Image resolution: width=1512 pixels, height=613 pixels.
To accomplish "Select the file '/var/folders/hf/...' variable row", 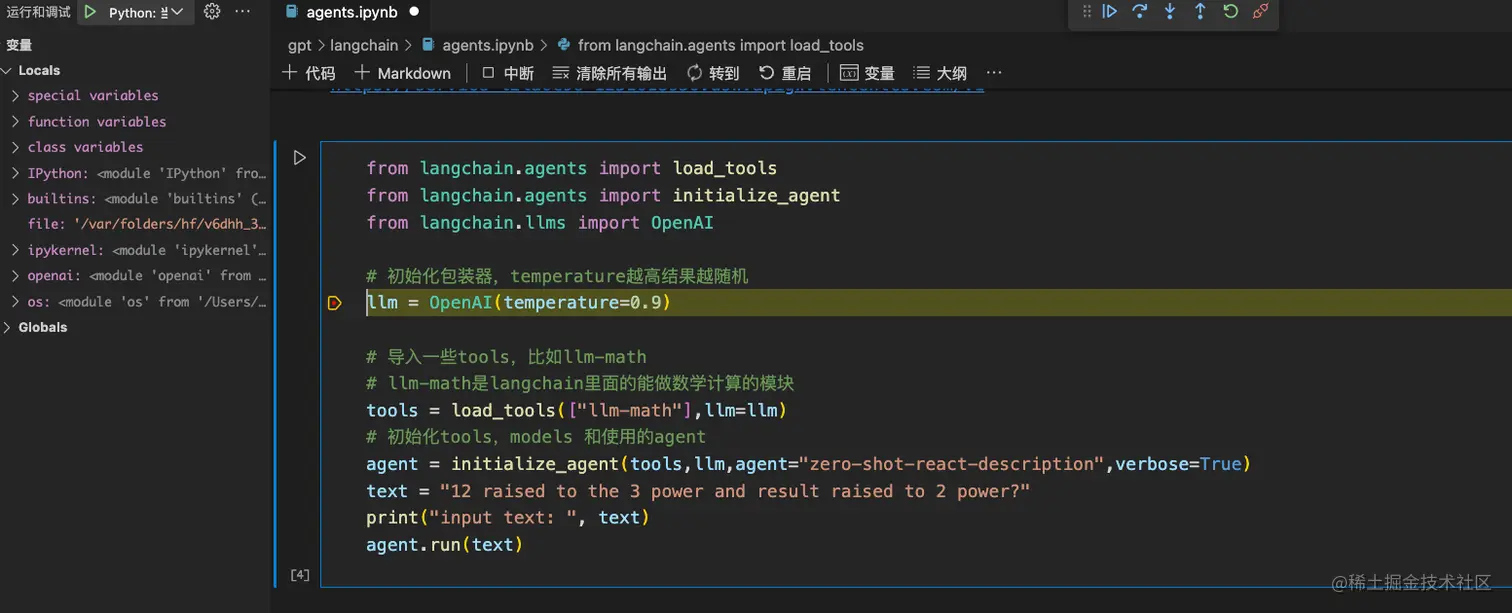I will pyautogui.click(x=135, y=224).
